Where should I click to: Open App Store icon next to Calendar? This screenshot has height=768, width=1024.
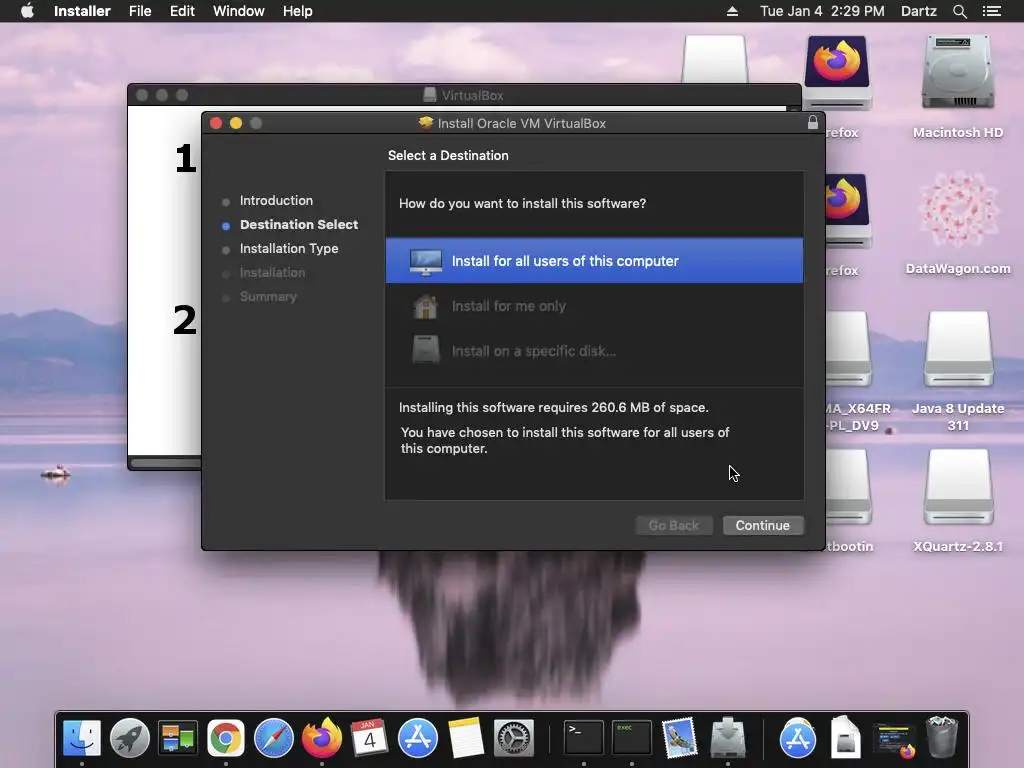(x=418, y=738)
